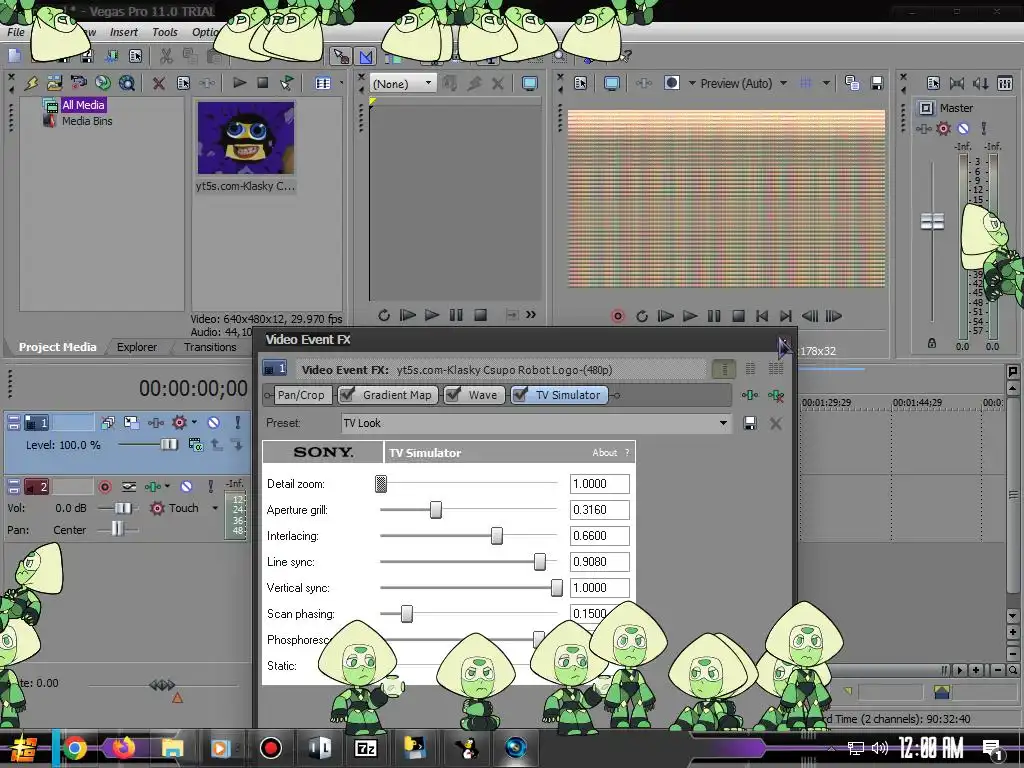Open 7-Zip from the taskbar
This screenshot has width=1024, height=768.
[x=365, y=748]
